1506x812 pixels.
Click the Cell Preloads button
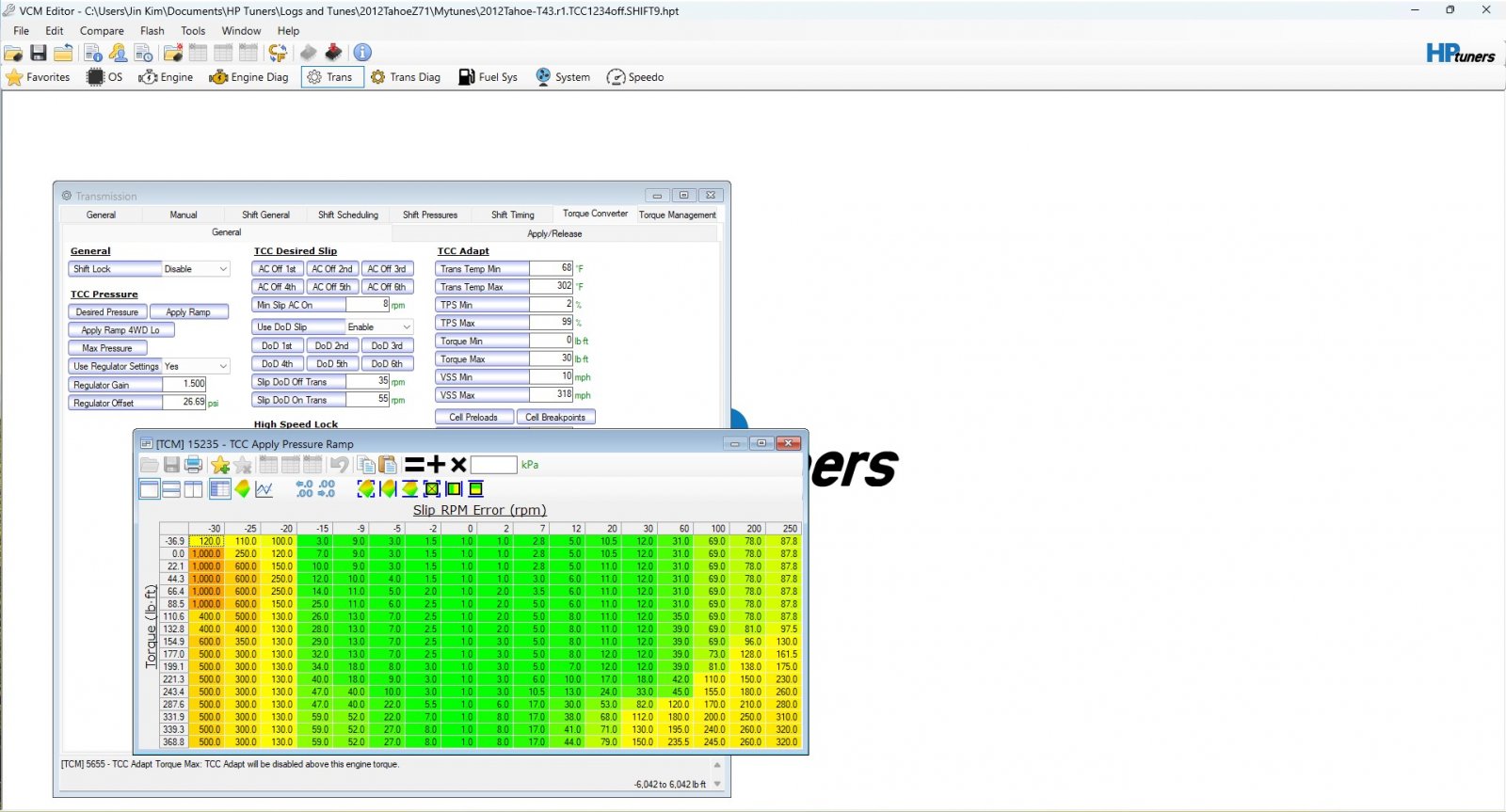(x=473, y=417)
